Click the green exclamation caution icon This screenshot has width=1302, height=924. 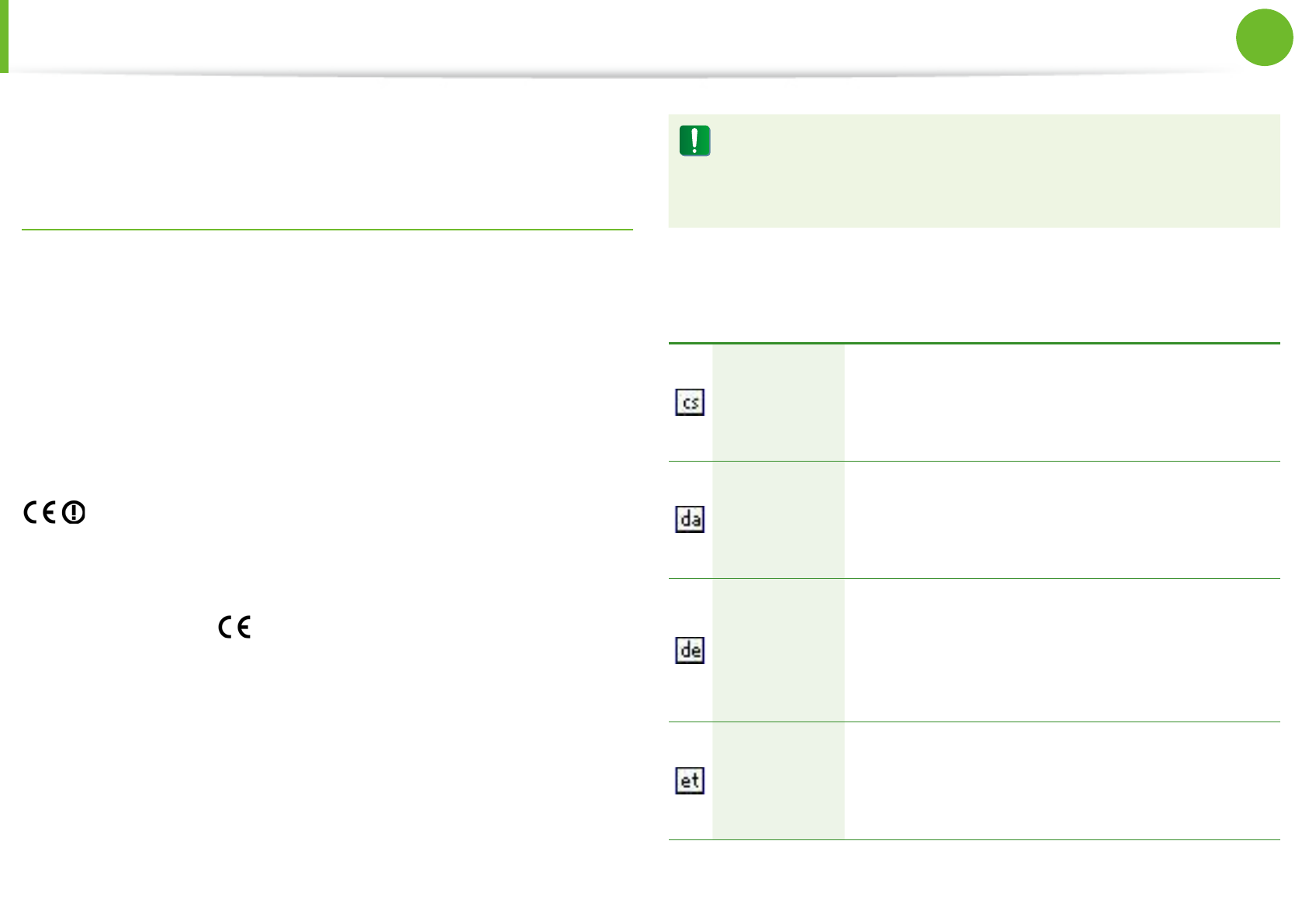coord(694,141)
